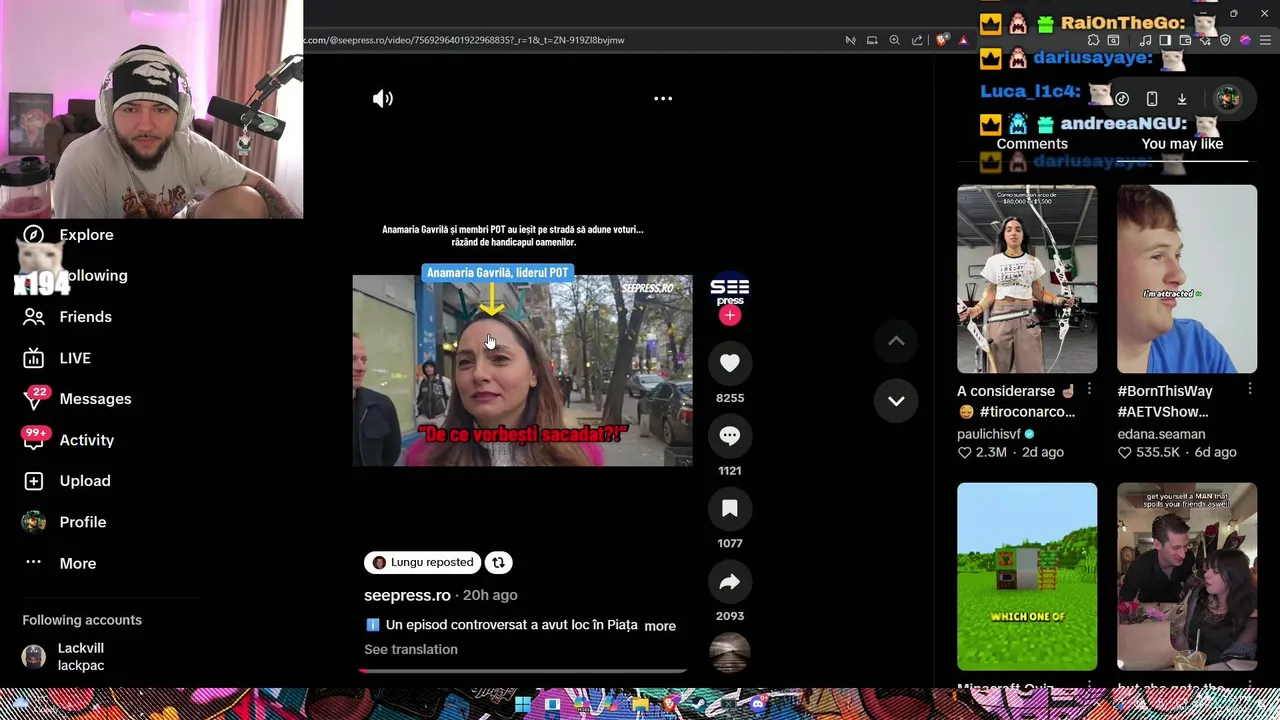Open the seepress.ro username link
Screen dimensions: 1280x720
tap(407, 595)
